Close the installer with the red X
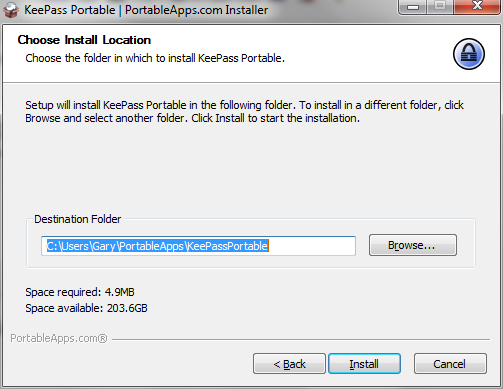This screenshot has width=503, height=389. coord(477,7)
